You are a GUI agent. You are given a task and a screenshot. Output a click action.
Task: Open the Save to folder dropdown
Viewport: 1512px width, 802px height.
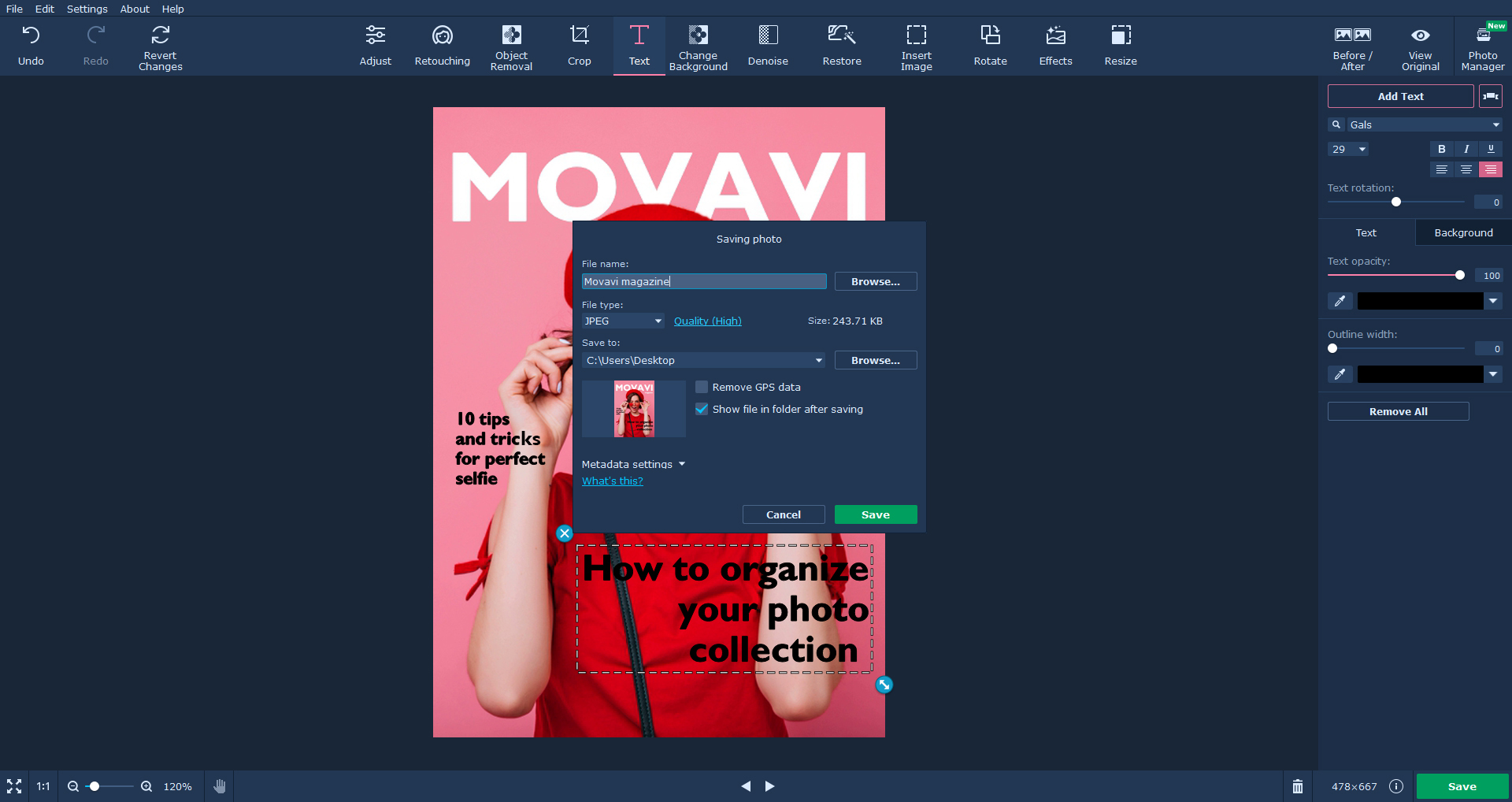pos(704,360)
